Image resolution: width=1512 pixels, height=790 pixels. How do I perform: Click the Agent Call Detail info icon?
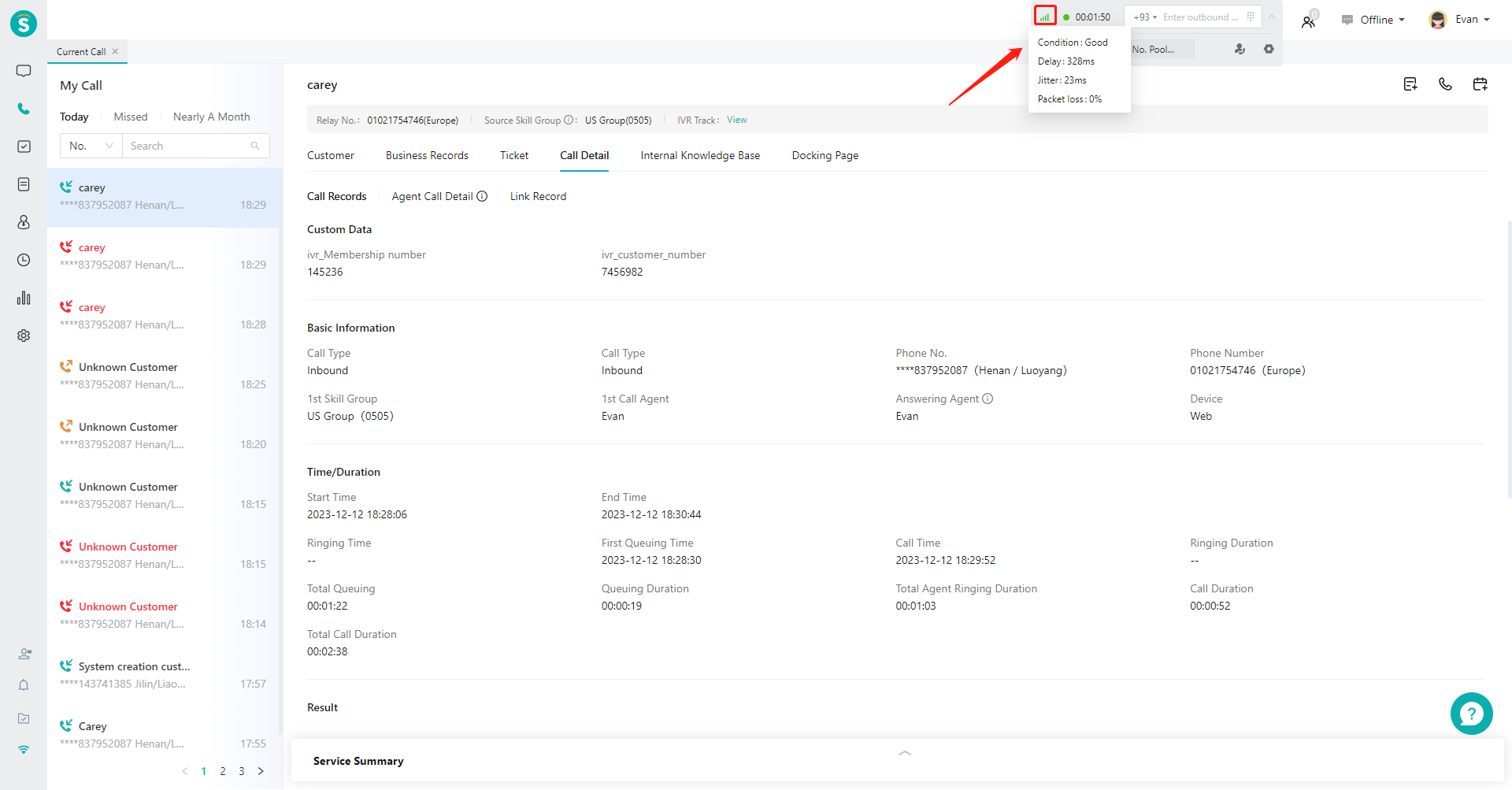[x=482, y=196]
